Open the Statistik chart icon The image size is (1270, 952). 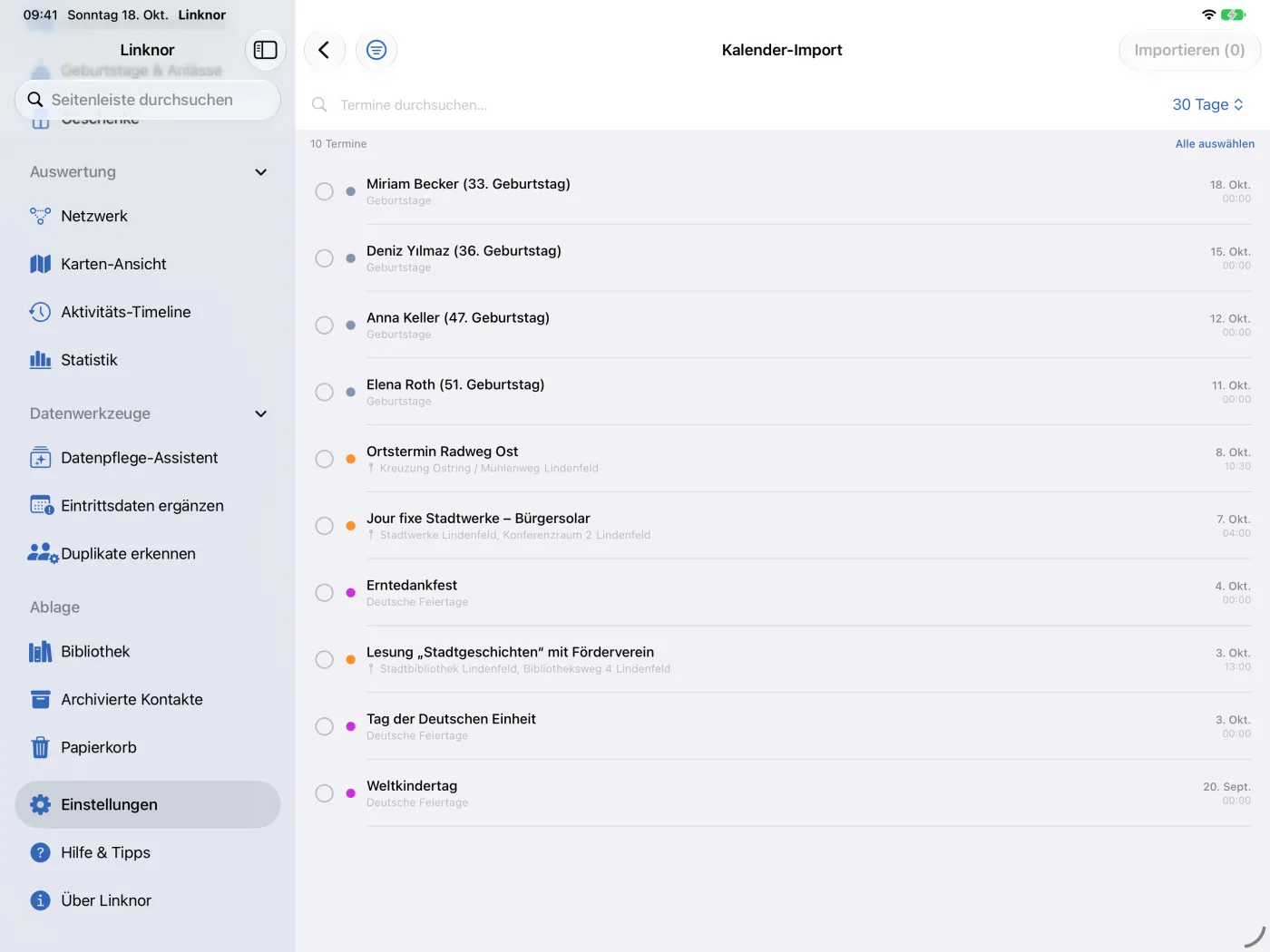pos(40,360)
